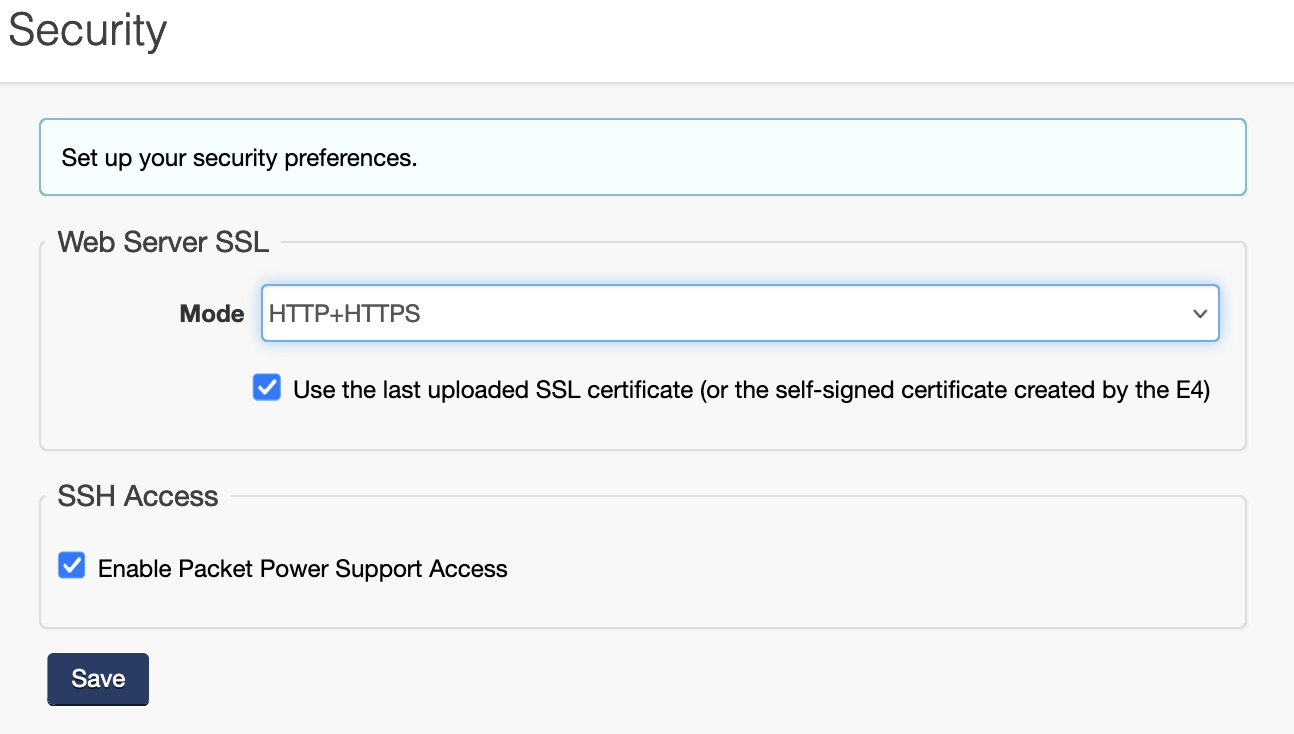This screenshot has width=1294, height=734.
Task: Select the Web Server SSL section title
Action: click(163, 242)
